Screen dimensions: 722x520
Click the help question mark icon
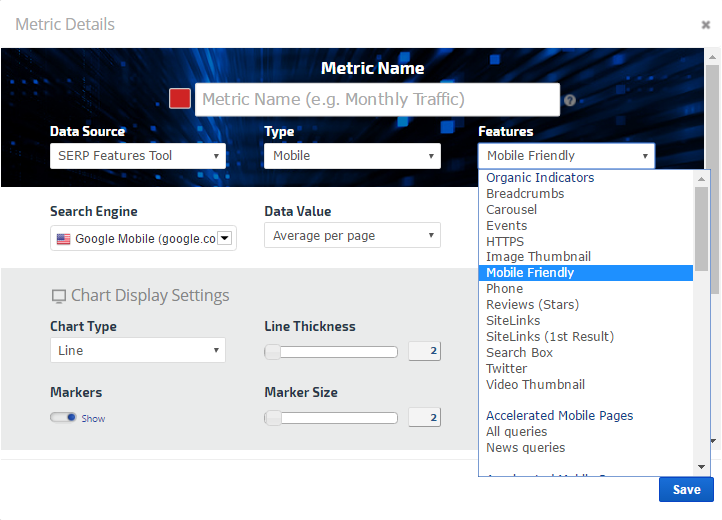[570, 100]
